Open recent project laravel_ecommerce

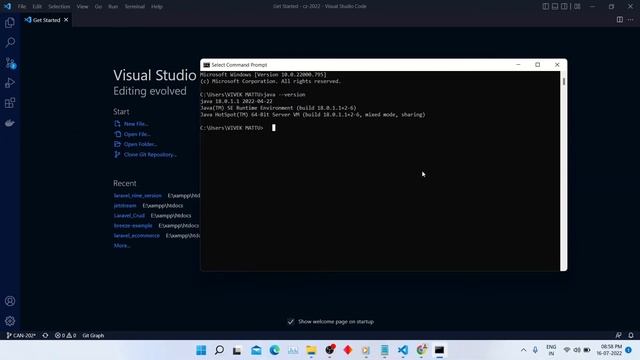[x=136, y=236]
